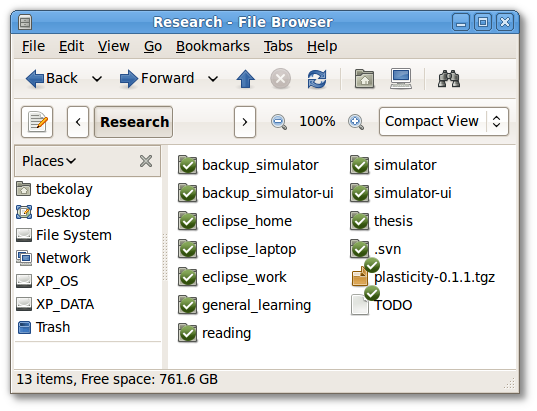Go Back to the previous location
Screen dimensions: 537x411
pyautogui.click(x=52, y=78)
